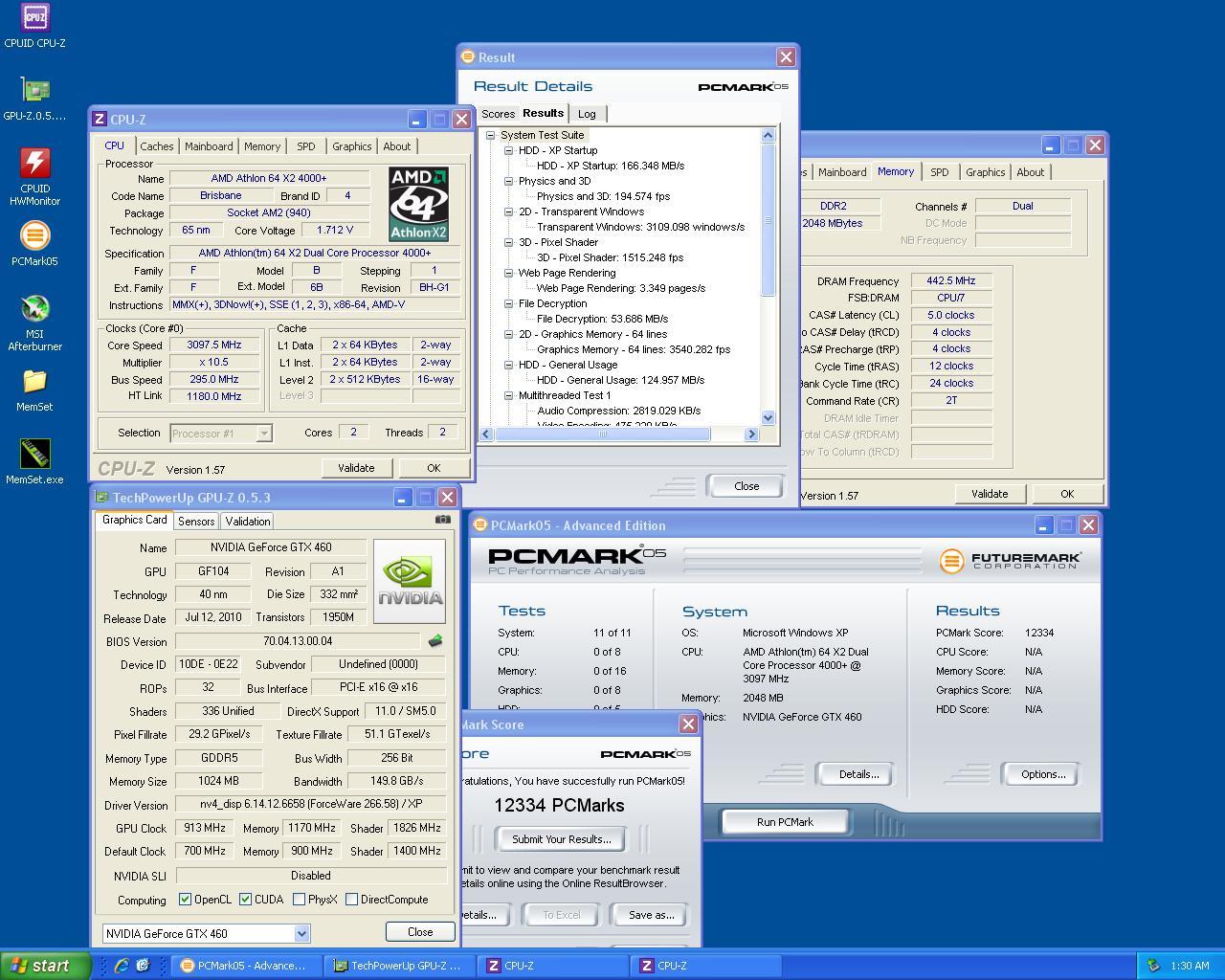This screenshot has width=1225, height=980.
Task: Click the Options button in PCMark05
Action: (1043, 774)
